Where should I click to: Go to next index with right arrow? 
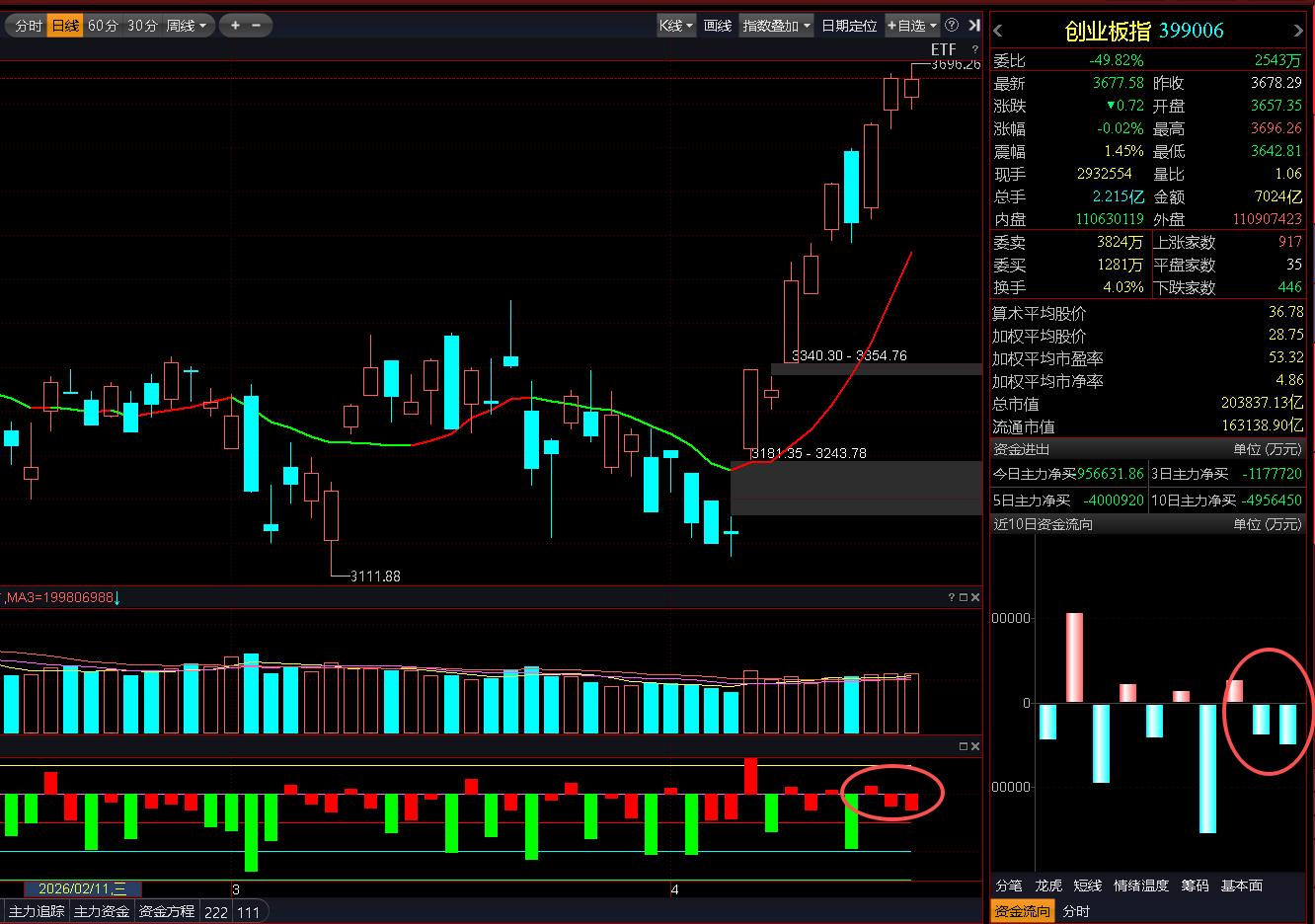[x=1298, y=32]
